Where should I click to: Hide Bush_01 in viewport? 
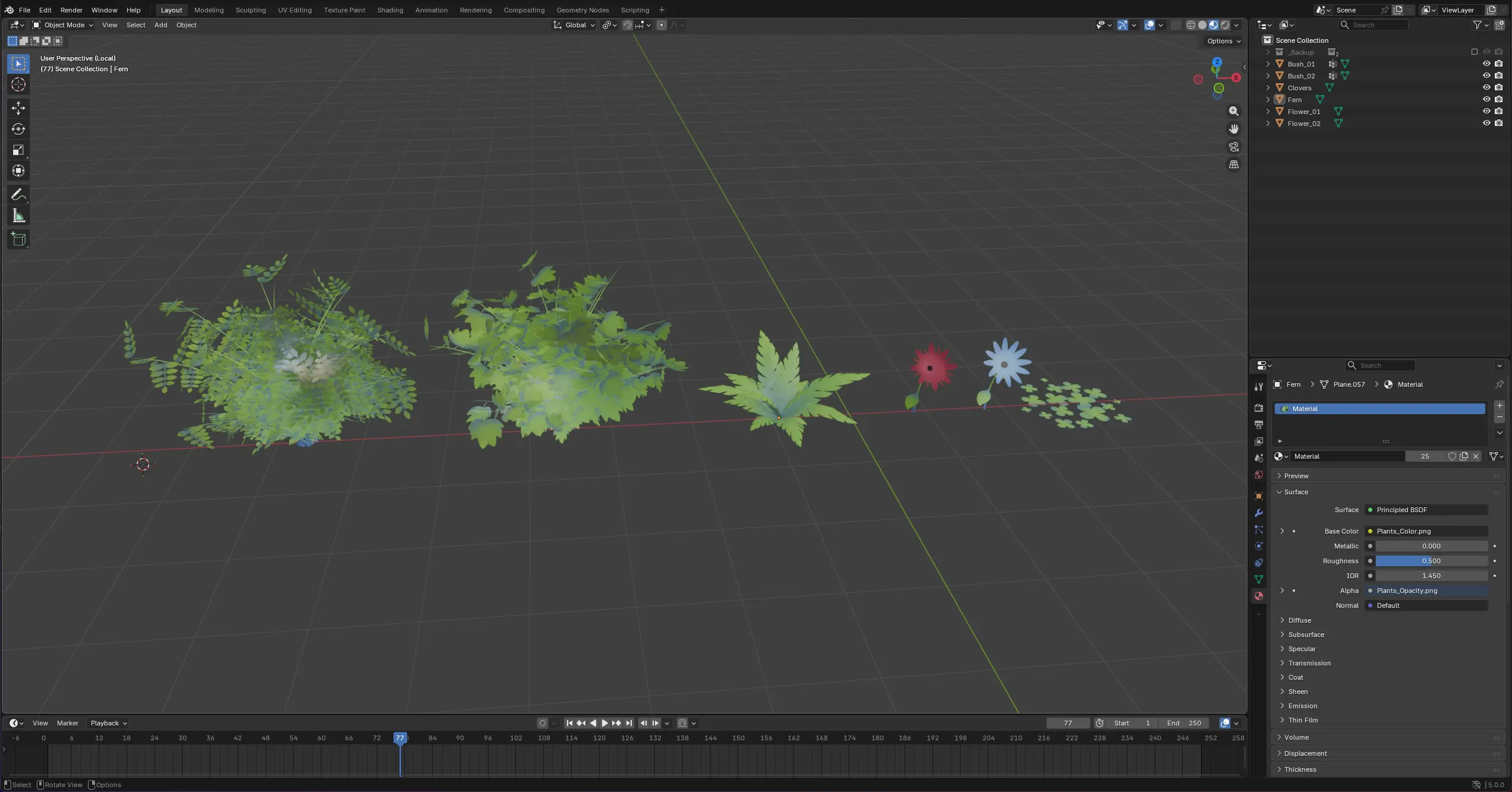1486,64
